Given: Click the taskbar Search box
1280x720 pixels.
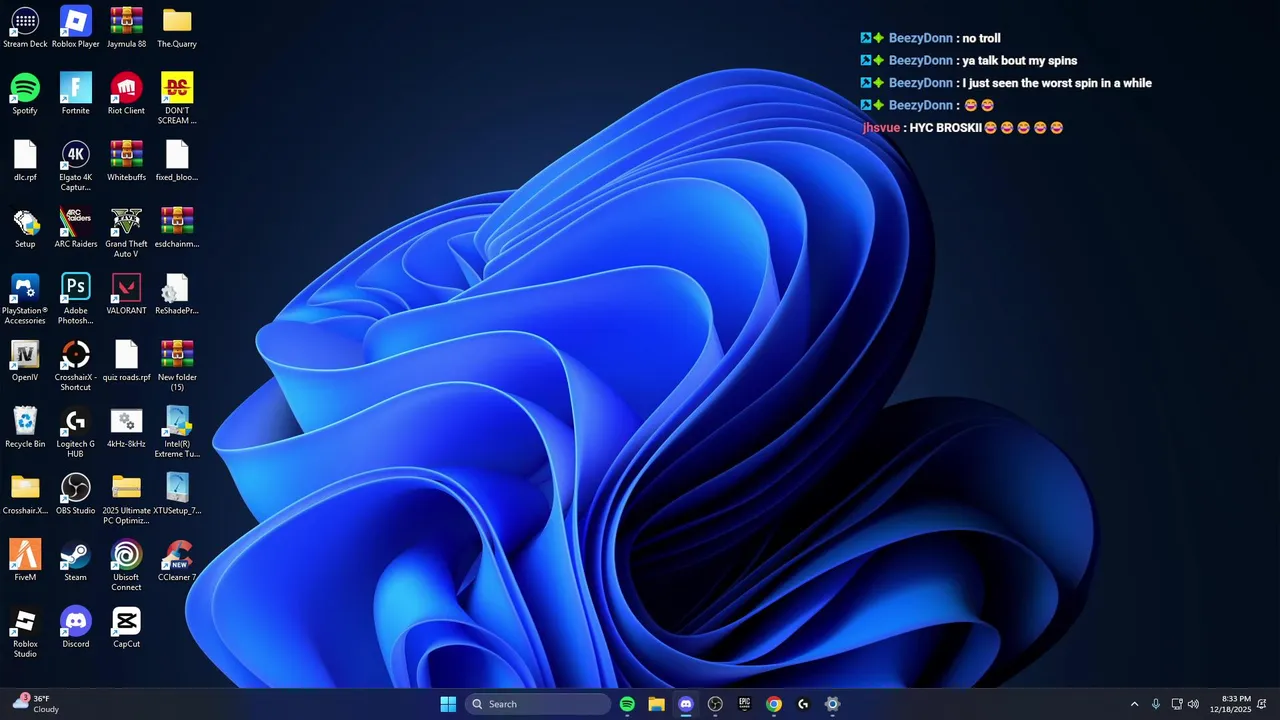Looking at the screenshot, I should point(538,704).
